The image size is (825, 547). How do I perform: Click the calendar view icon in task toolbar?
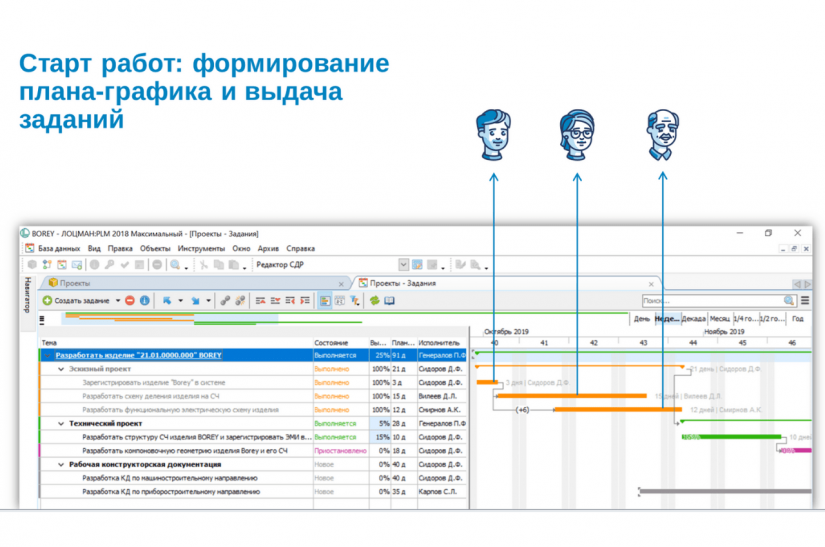click(340, 300)
